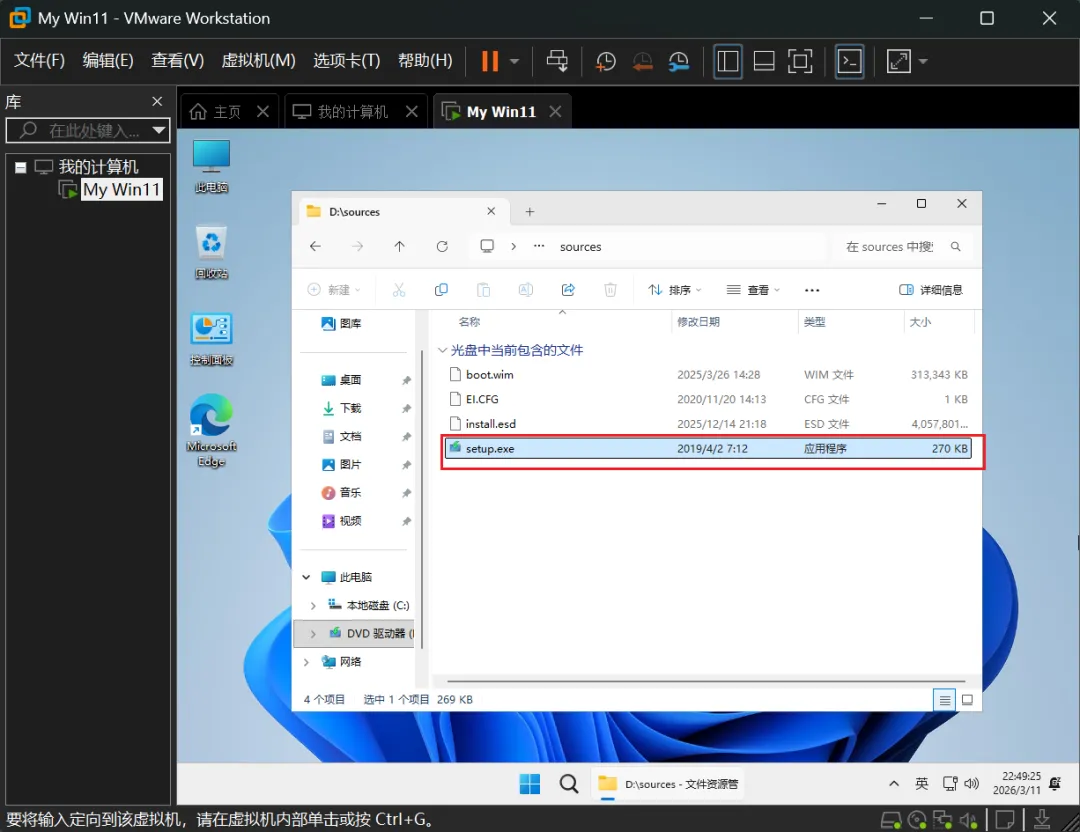Select the install.esd file

[x=708, y=424]
